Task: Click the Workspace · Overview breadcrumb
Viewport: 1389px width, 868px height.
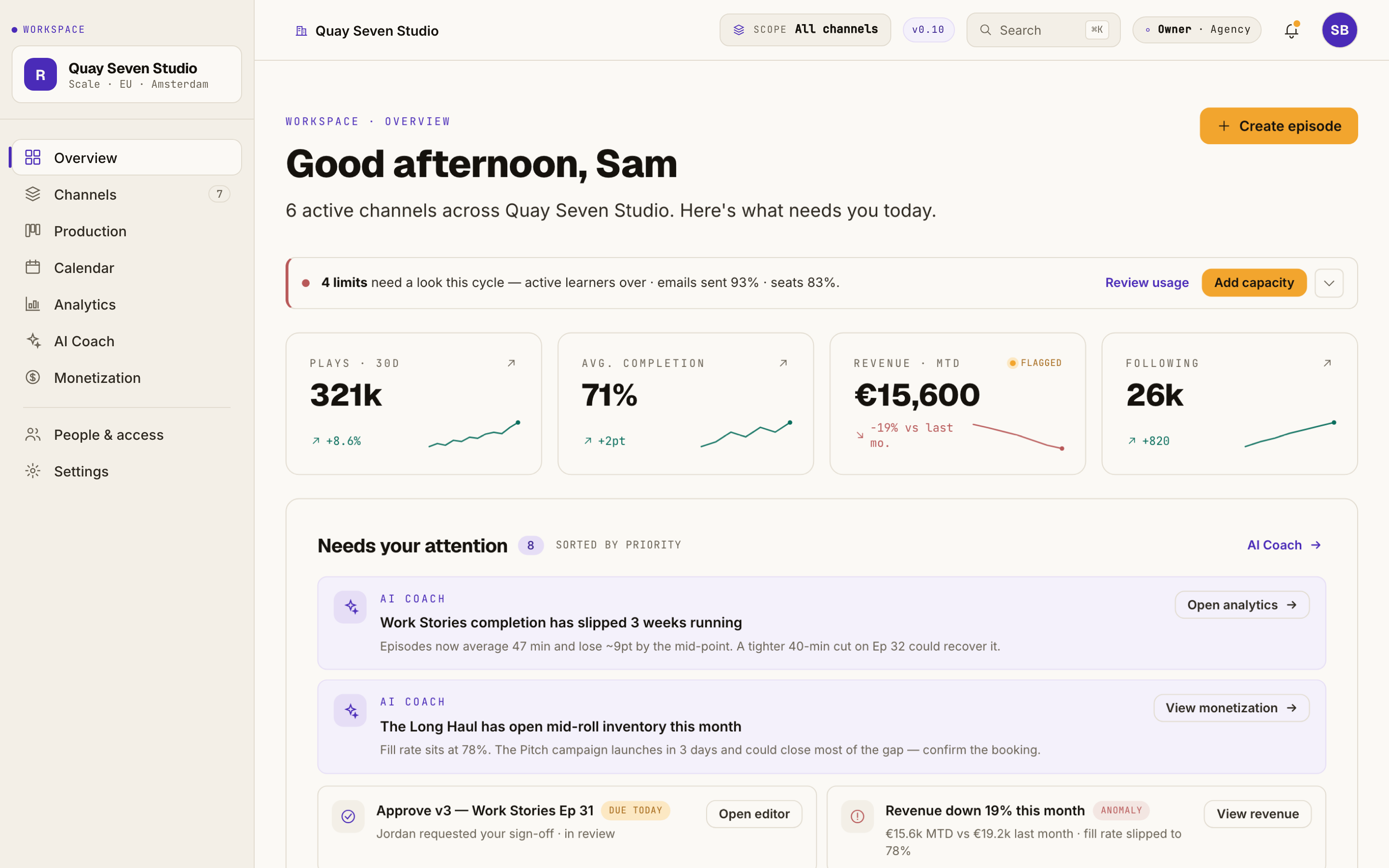Action: coord(368,121)
